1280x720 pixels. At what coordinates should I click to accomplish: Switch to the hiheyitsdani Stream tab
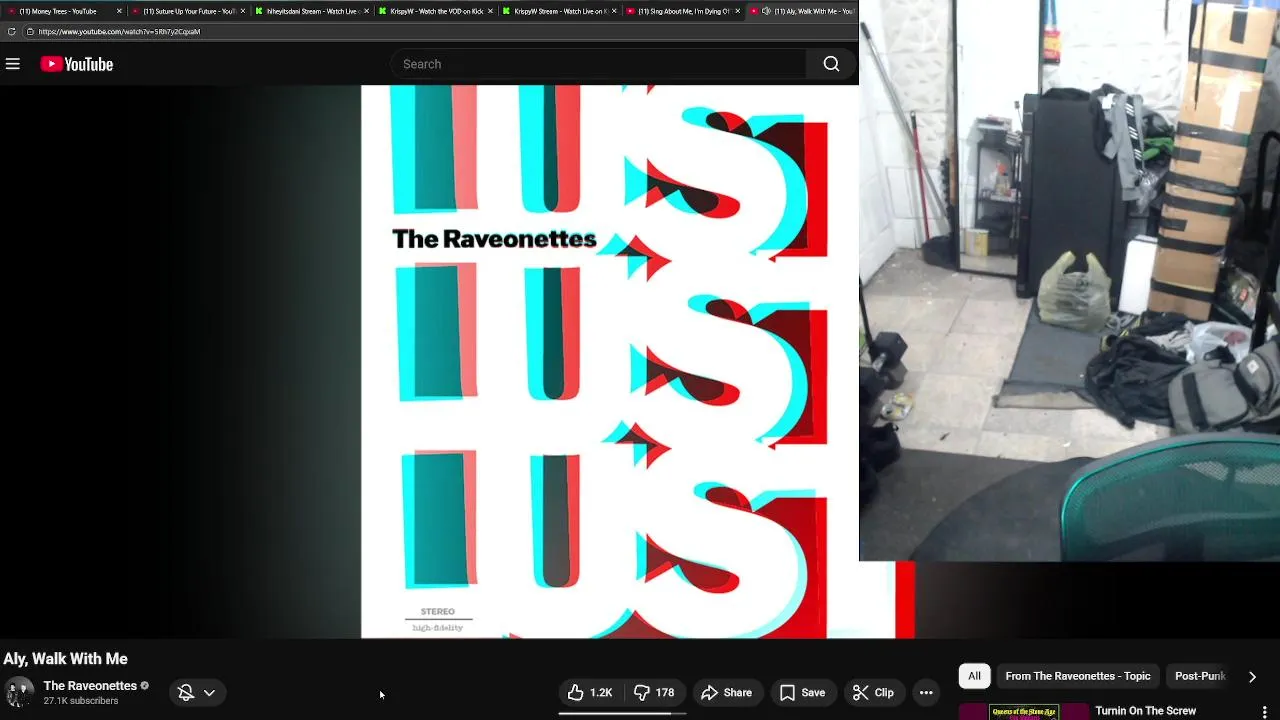coord(312,11)
